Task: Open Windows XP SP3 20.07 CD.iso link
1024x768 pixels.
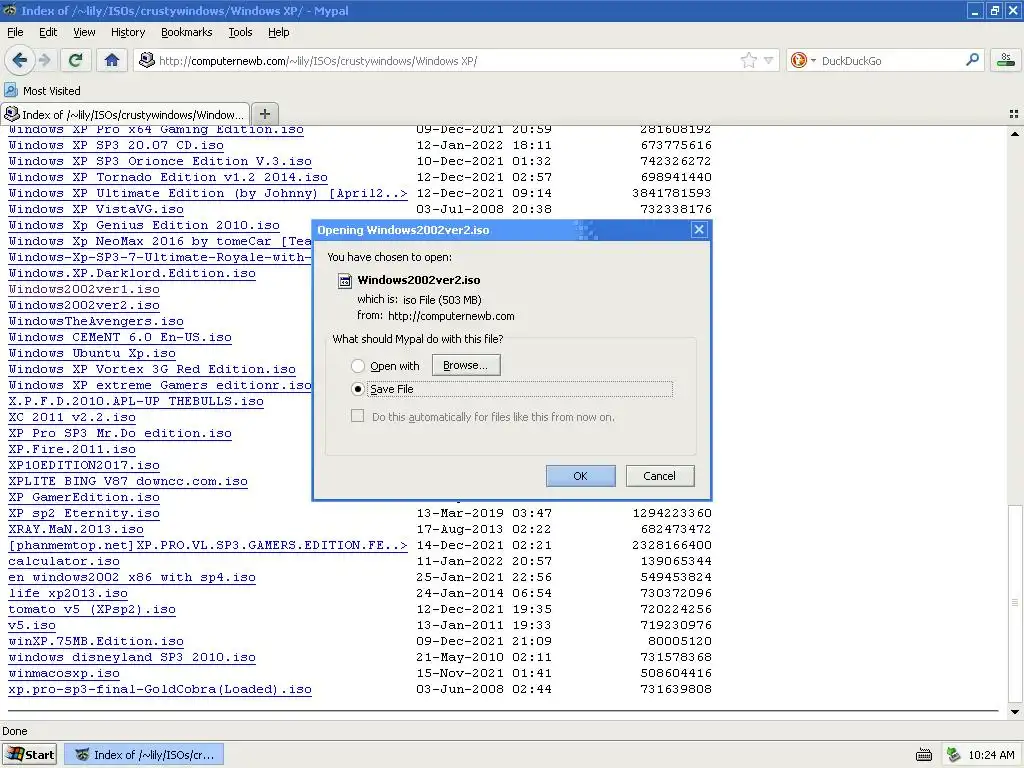Action: (116, 145)
